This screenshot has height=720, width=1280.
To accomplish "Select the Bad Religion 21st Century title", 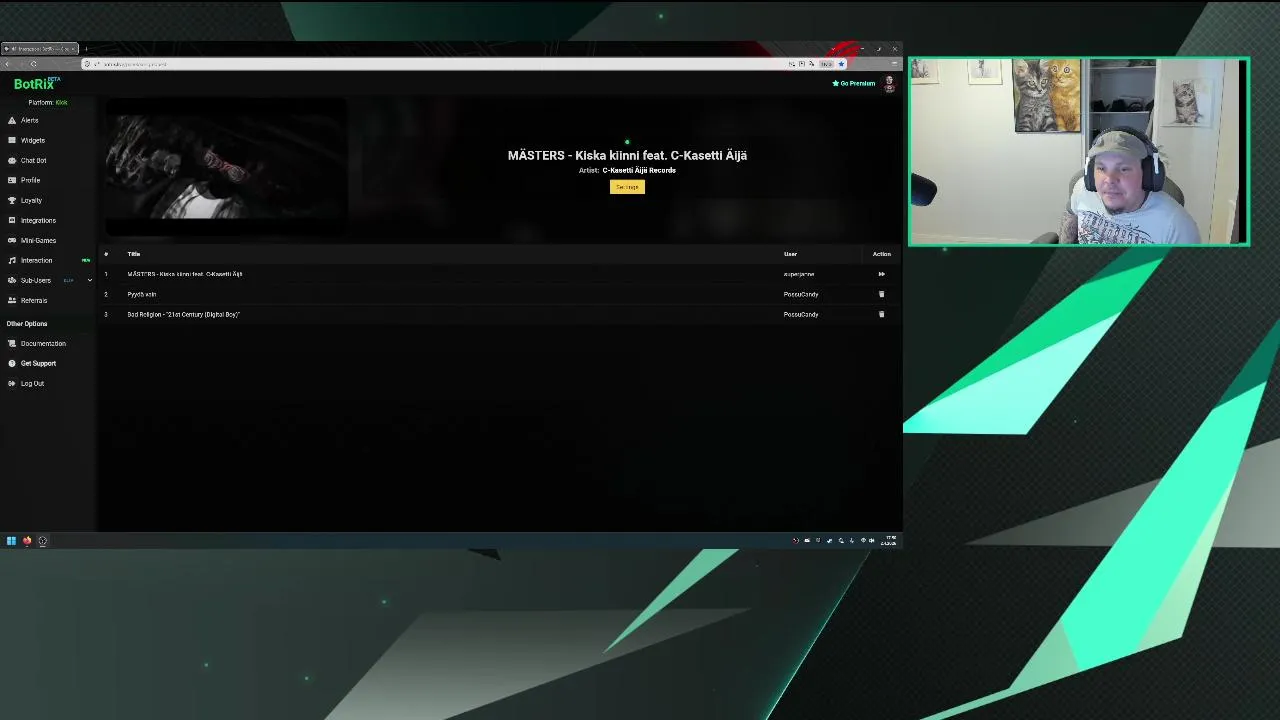I will point(183,314).
